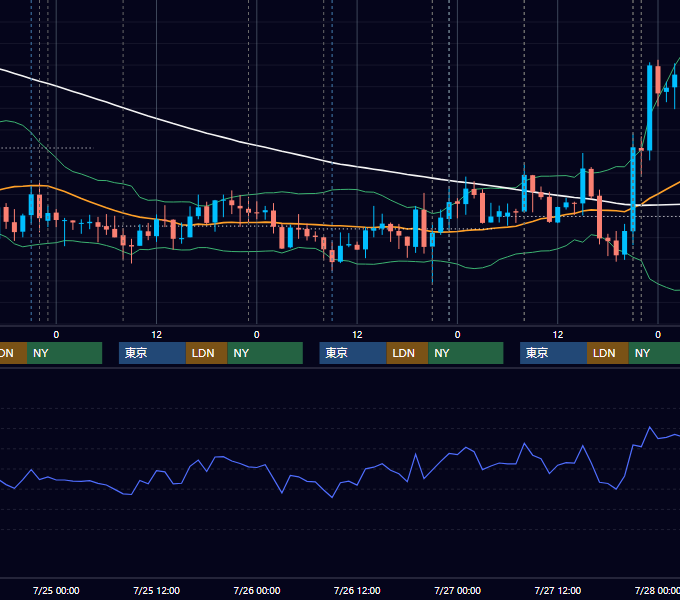680x600 pixels.
Task: Click the 7/25 00:00 date label
Action: click(56, 590)
